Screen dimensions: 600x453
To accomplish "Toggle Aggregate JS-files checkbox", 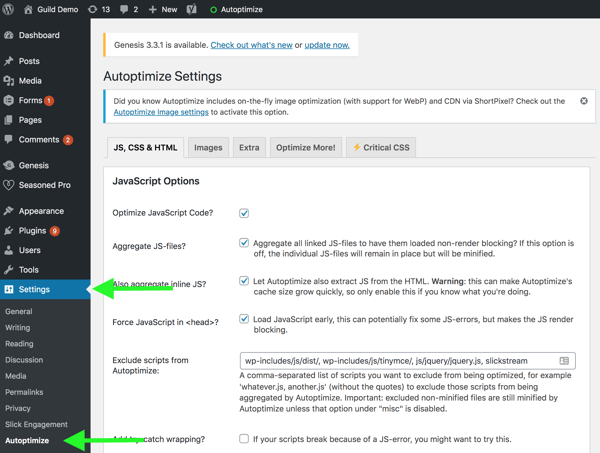I will click(x=244, y=243).
